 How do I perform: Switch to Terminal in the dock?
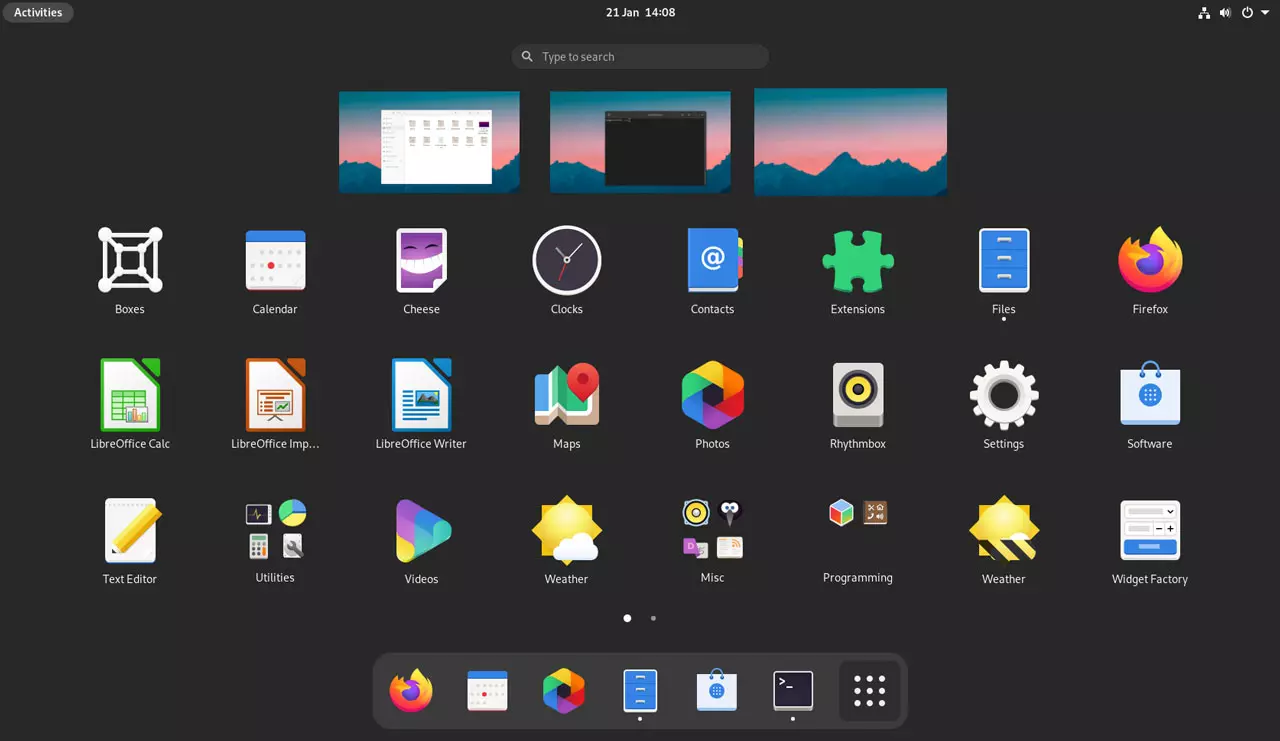coord(793,690)
